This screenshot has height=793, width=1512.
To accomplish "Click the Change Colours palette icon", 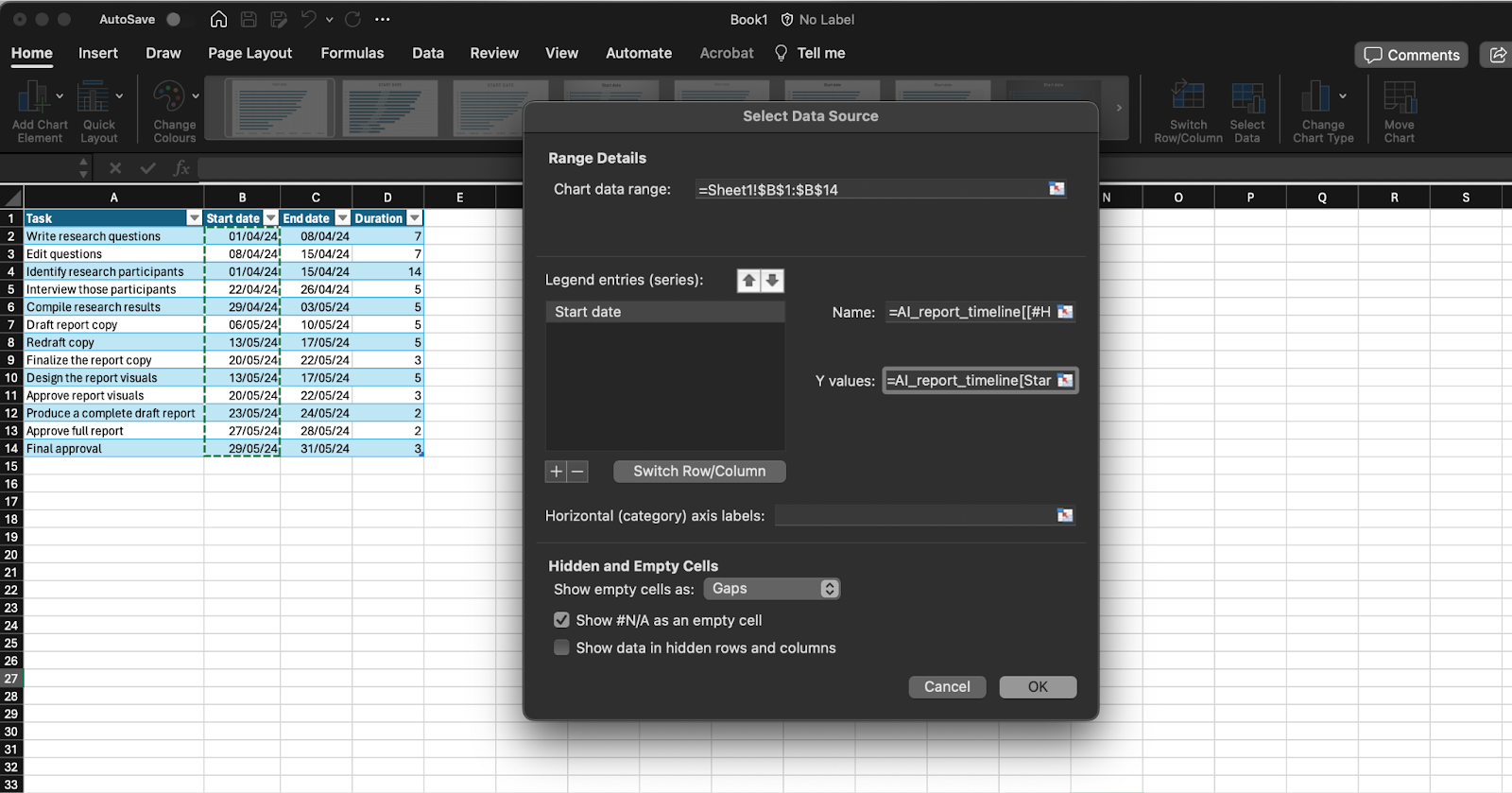I will [x=169, y=96].
